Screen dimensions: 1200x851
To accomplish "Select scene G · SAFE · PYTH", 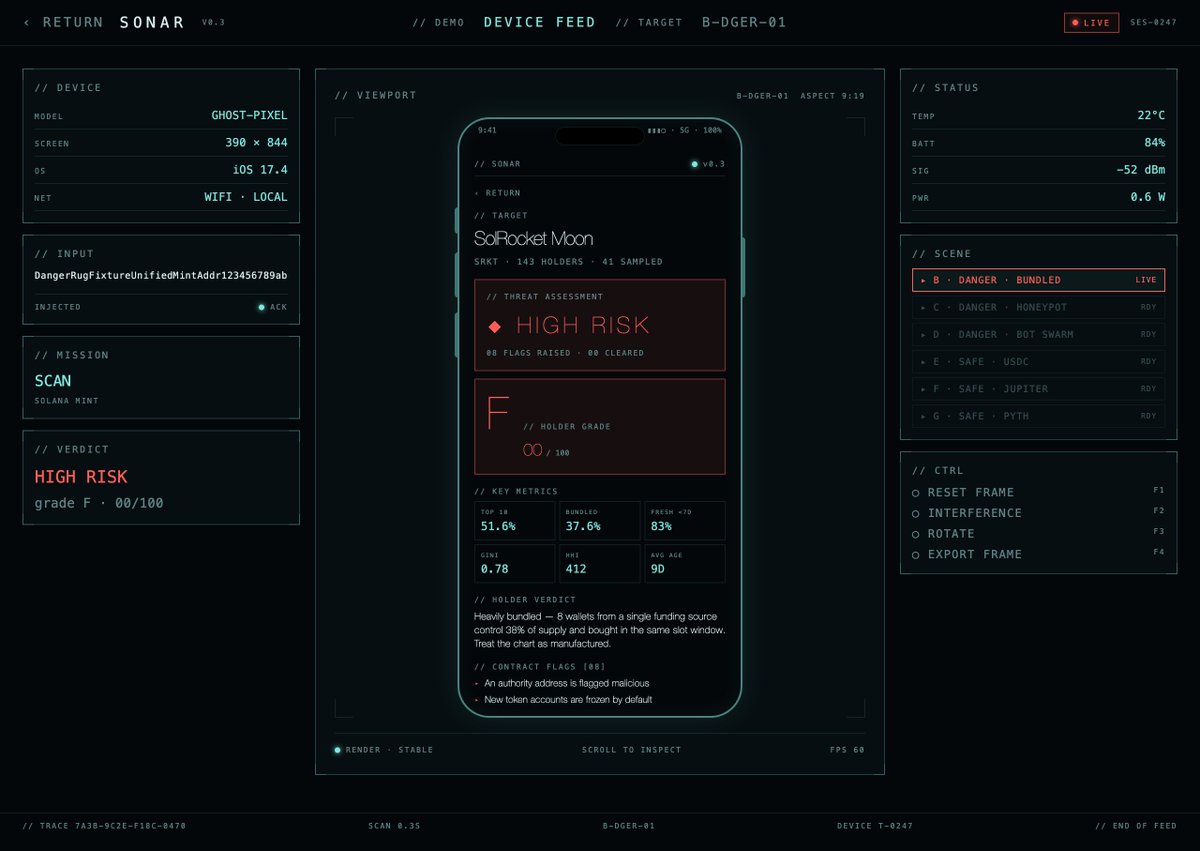I will pos(1038,415).
